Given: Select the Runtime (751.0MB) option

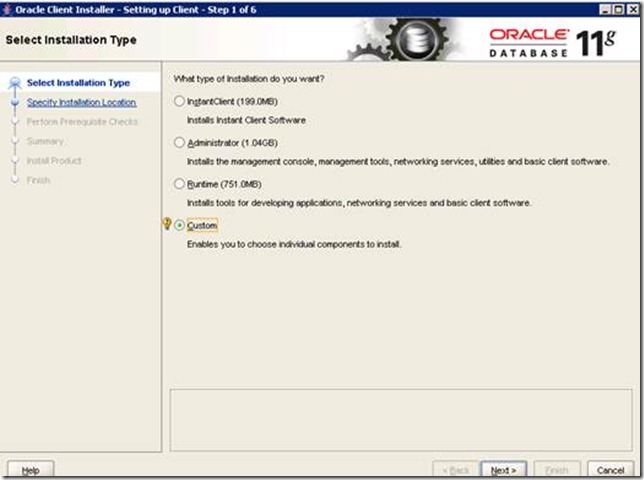Looking at the screenshot, I should pos(180,184).
